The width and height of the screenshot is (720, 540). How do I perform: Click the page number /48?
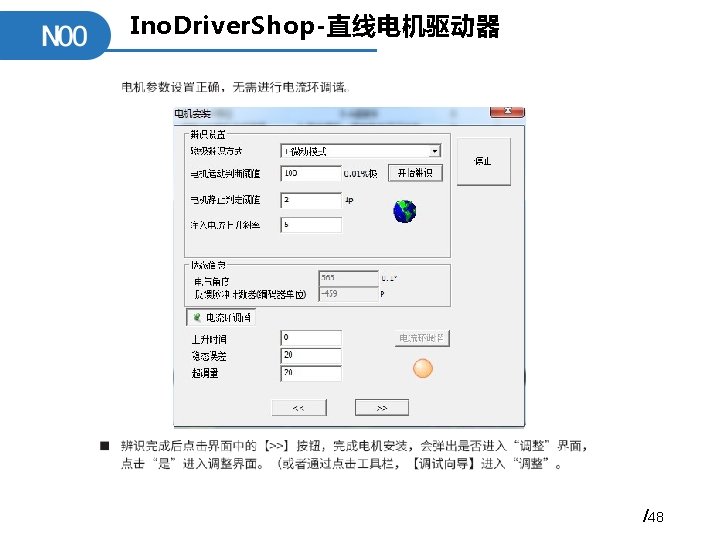pos(653,517)
